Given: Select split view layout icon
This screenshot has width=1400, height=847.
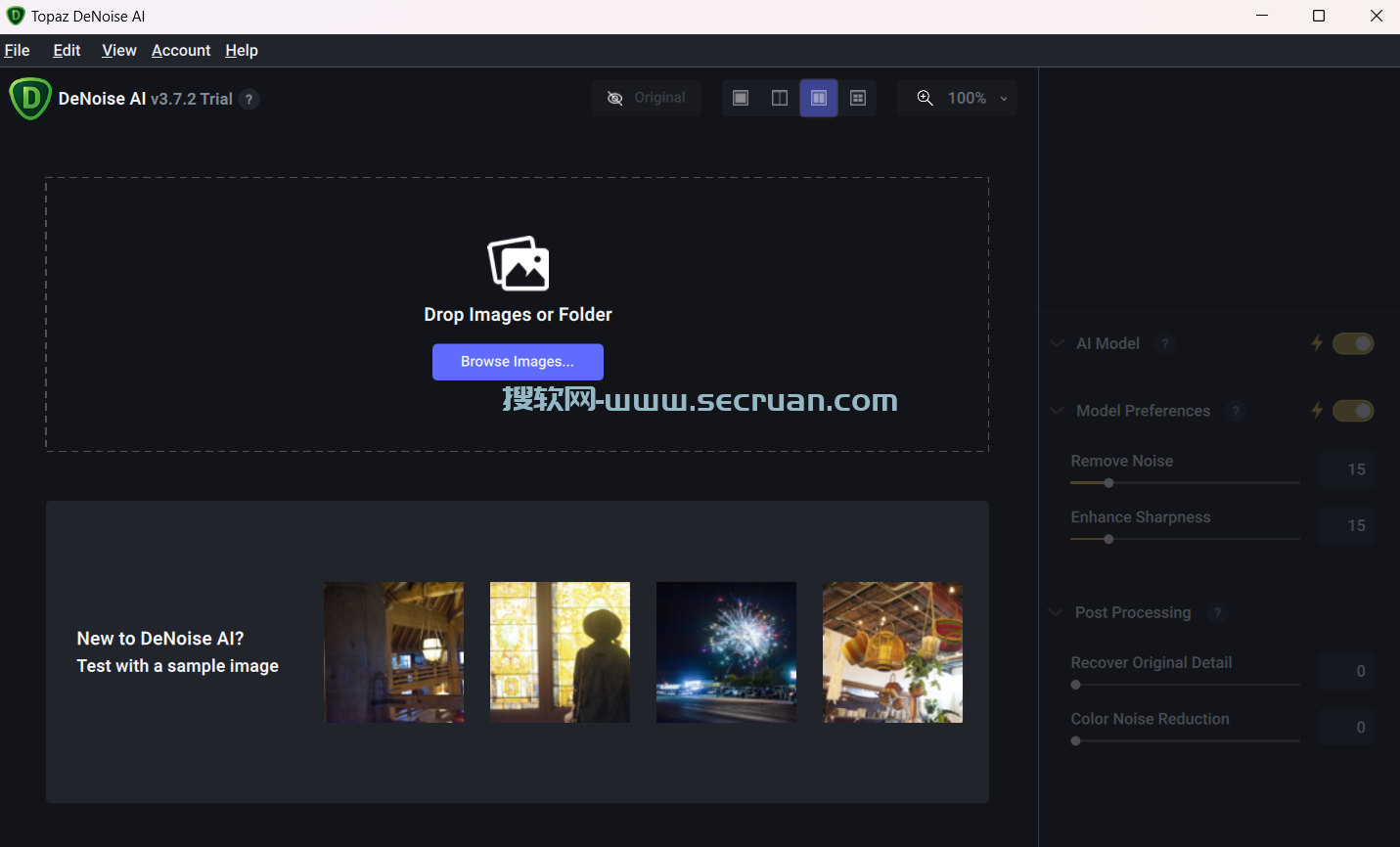Looking at the screenshot, I should [780, 98].
